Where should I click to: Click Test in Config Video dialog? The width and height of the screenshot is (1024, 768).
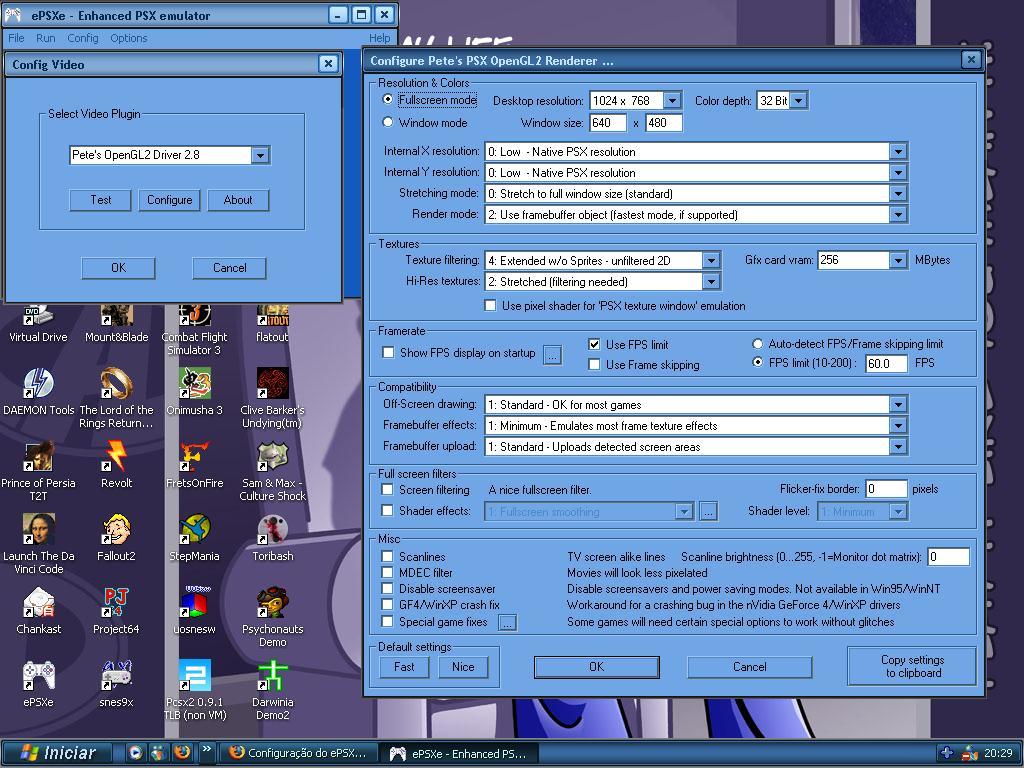point(101,200)
